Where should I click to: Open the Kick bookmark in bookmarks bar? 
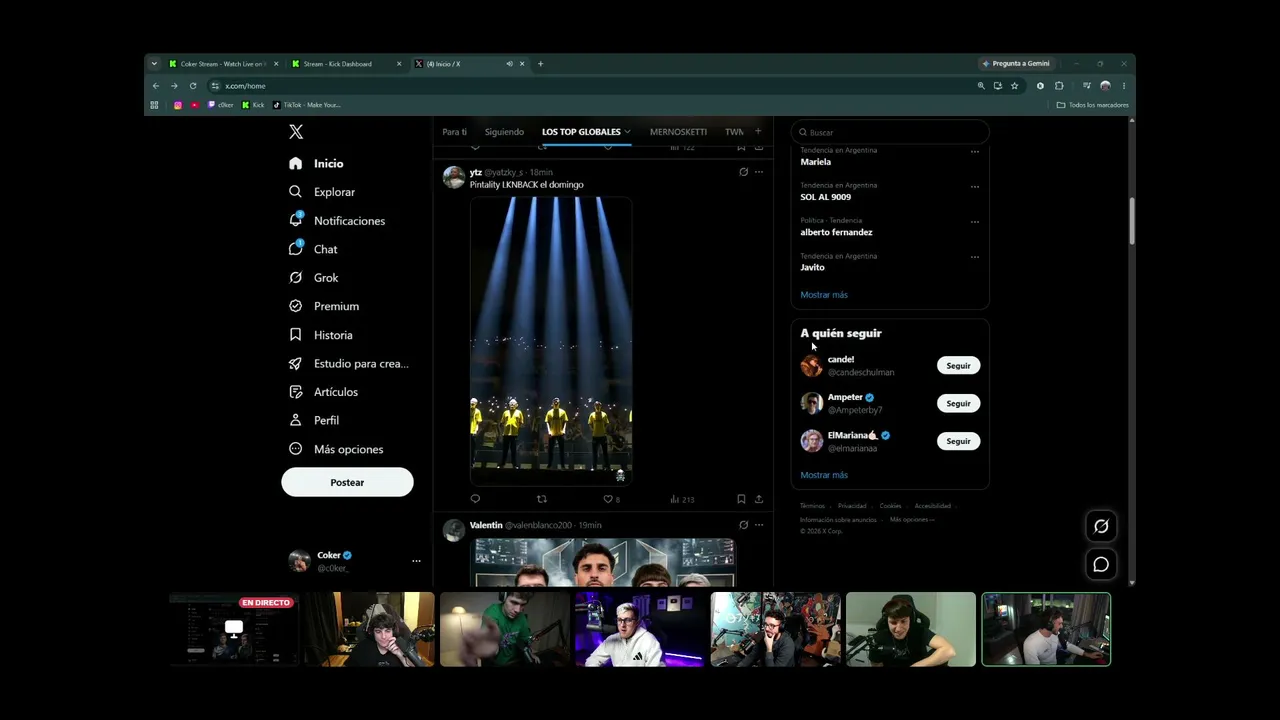(254, 105)
